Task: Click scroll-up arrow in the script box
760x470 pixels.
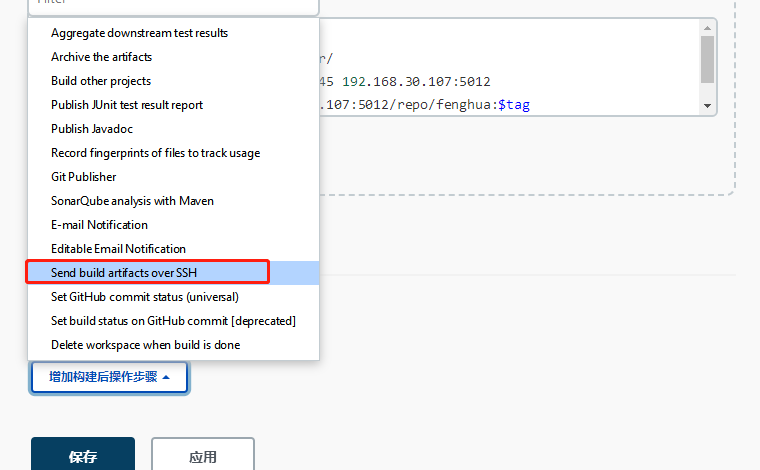Action: pos(707,28)
